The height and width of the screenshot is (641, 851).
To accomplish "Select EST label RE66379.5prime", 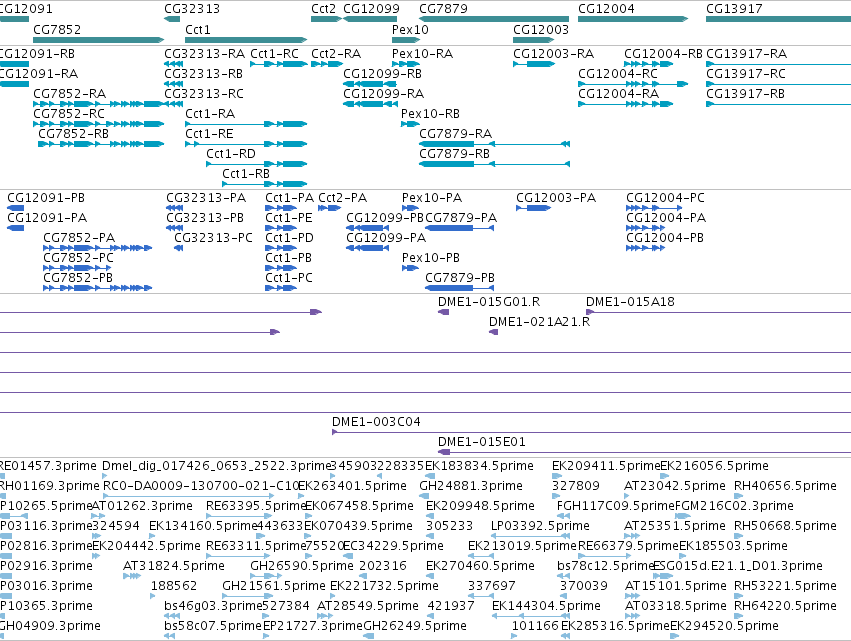I will [x=628, y=546].
